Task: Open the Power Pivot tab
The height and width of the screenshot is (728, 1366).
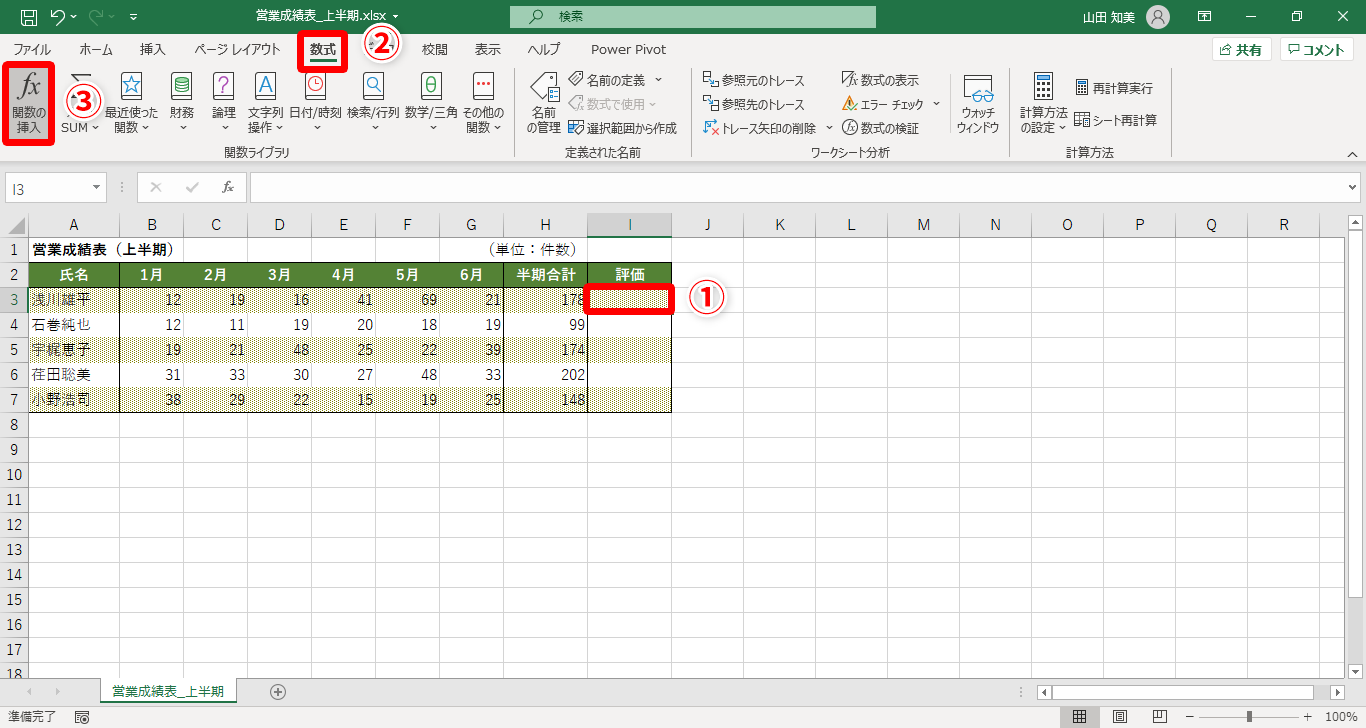Action: (628, 49)
